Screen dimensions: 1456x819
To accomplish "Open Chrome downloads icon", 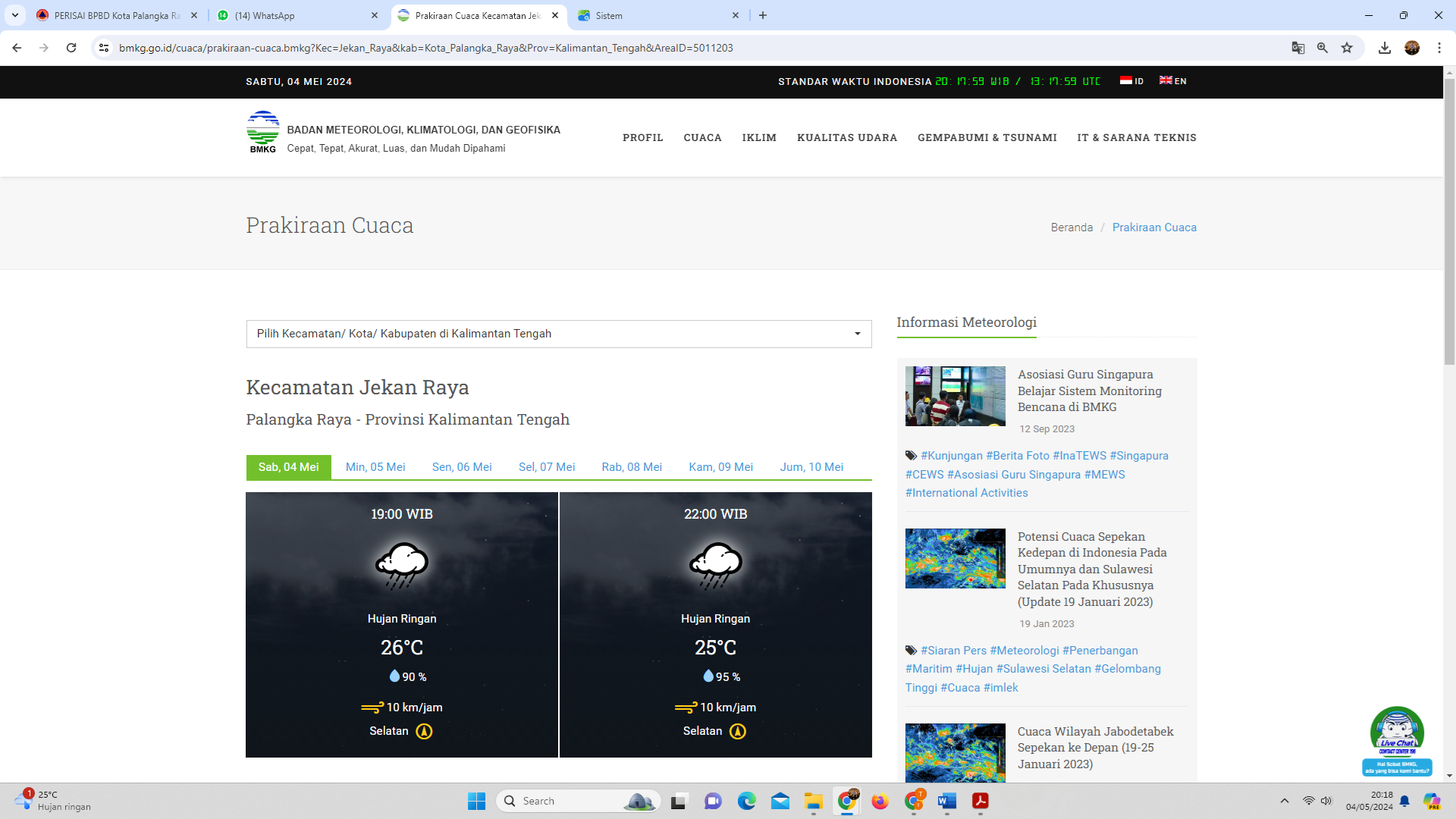I will (x=1385, y=48).
